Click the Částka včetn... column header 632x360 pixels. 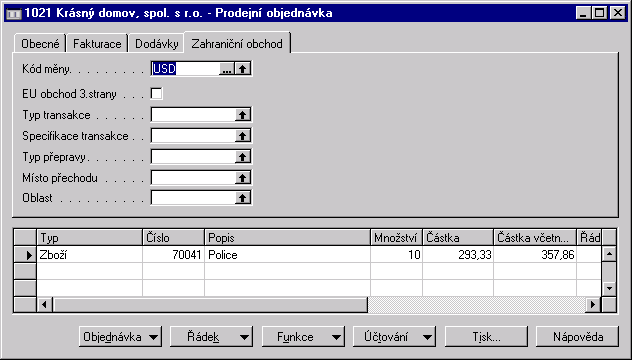[535, 238]
